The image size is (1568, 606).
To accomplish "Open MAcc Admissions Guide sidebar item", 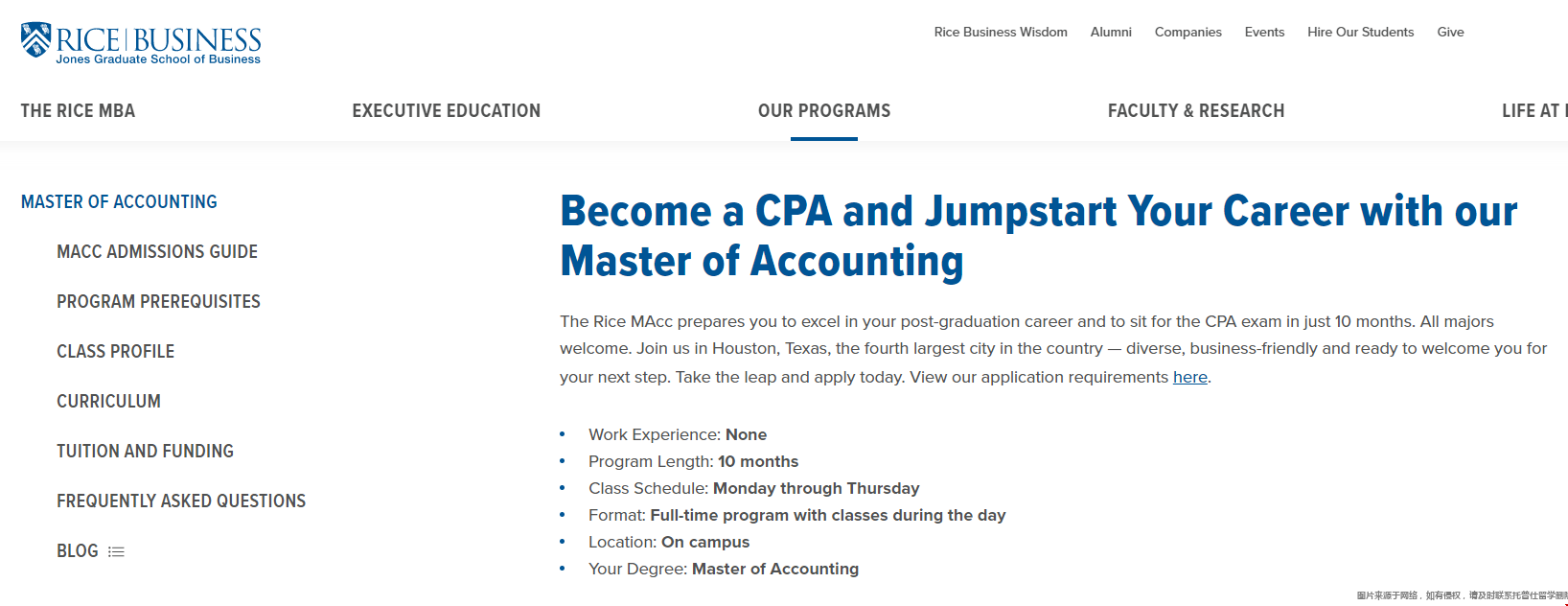I will [x=157, y=252].
